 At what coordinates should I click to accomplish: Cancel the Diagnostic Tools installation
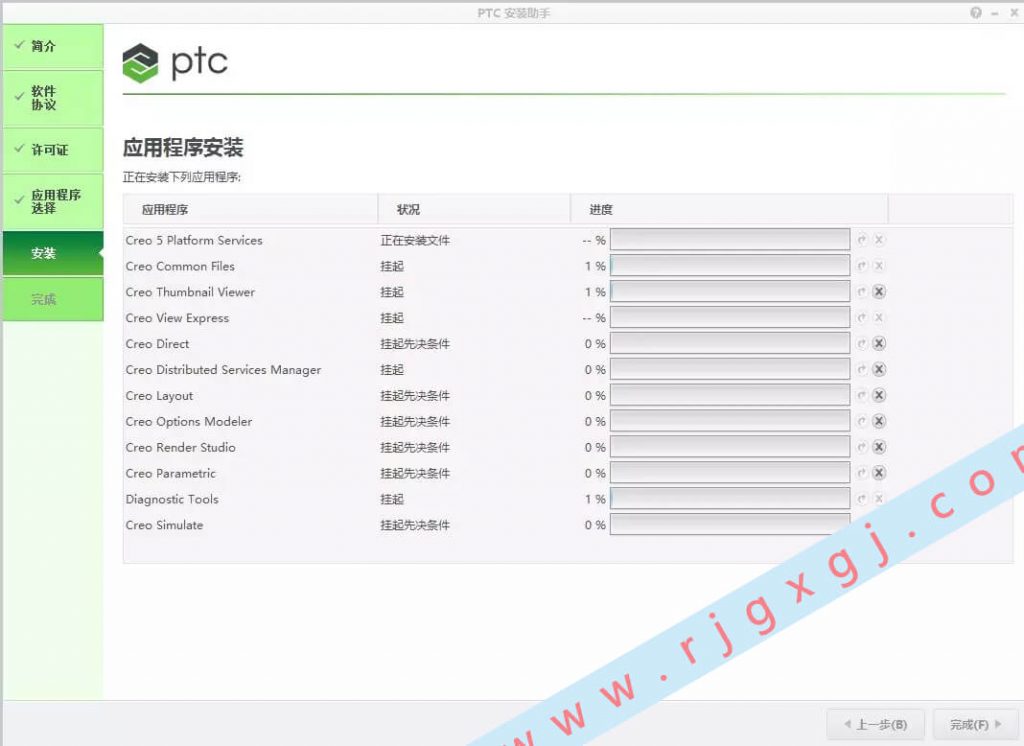pyautogui.click(x=879, y=499)
